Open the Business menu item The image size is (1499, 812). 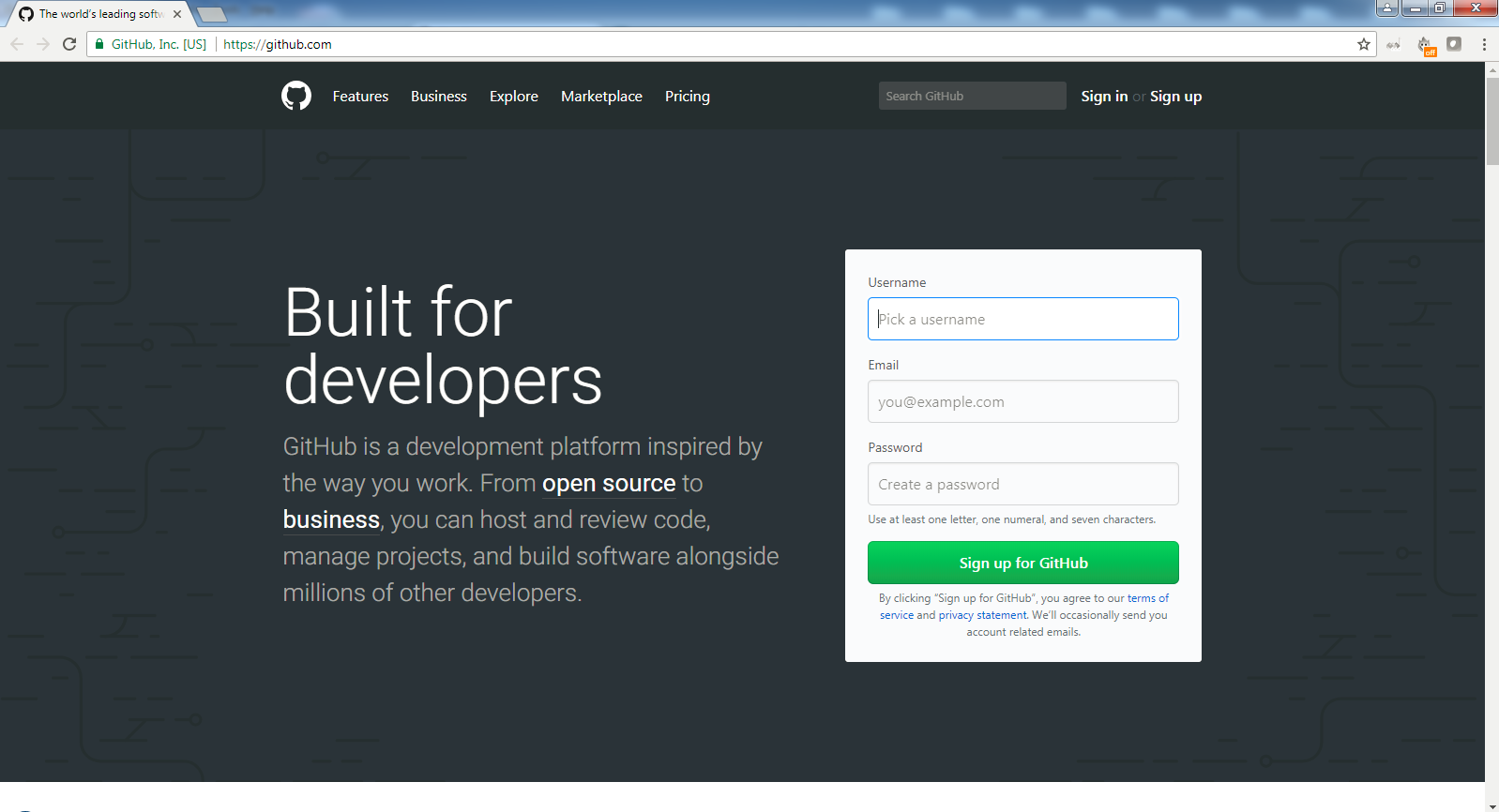click(x=439, y=96)
